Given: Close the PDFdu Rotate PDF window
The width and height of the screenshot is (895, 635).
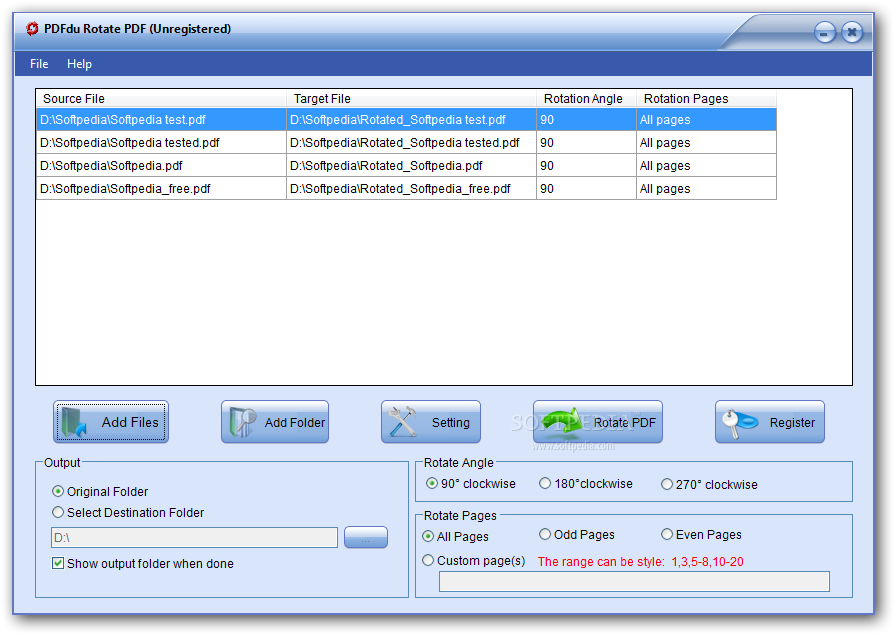Looking at the screenshot, I should (852, 32).
